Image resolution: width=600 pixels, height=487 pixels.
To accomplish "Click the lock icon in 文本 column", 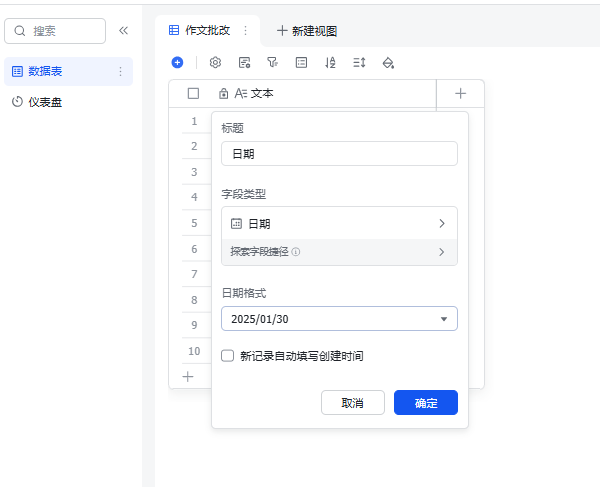I will (x=223, y=93).
